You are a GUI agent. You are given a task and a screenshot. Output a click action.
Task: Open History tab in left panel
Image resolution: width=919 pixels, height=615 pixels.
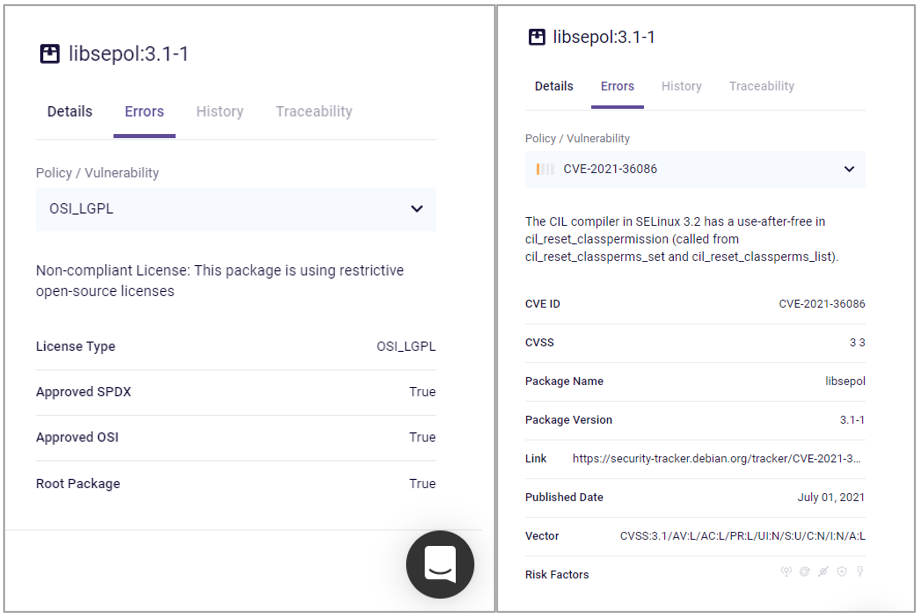coord(220,111)
